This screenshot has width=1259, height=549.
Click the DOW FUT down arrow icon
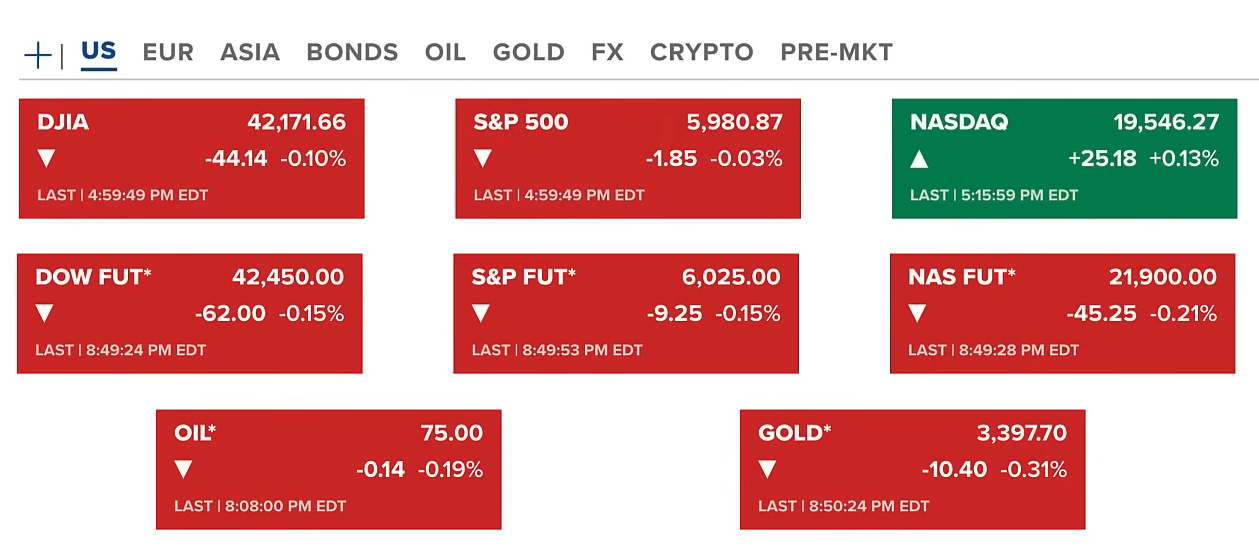(x=44, y=314)
